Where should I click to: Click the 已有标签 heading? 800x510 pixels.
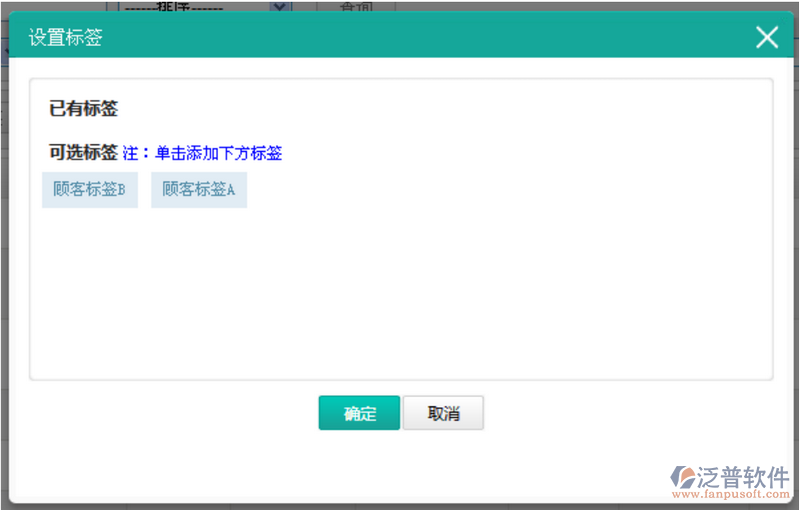point(84,108)
